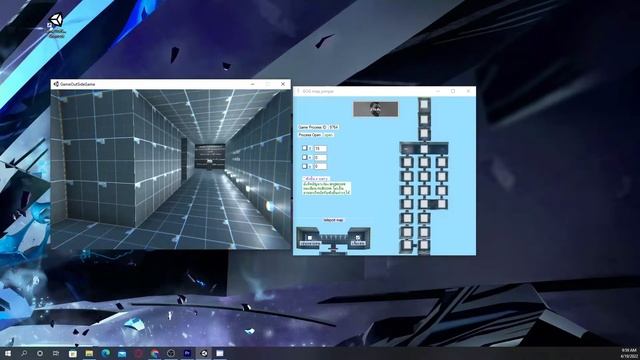The width and height of the screenshot is (640, 360).
Task: Select the top room of the left column
Action: pyautogui.click(x=407, y=162)
